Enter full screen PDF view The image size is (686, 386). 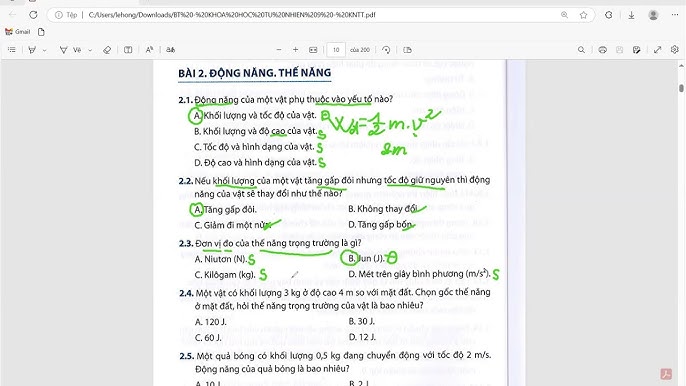658,50
